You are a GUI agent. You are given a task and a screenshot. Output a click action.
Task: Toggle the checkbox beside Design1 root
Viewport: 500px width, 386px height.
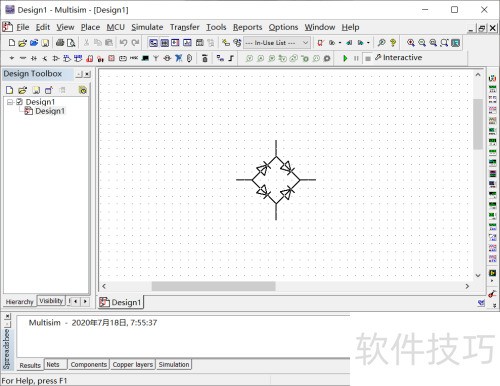coord(19,102)
